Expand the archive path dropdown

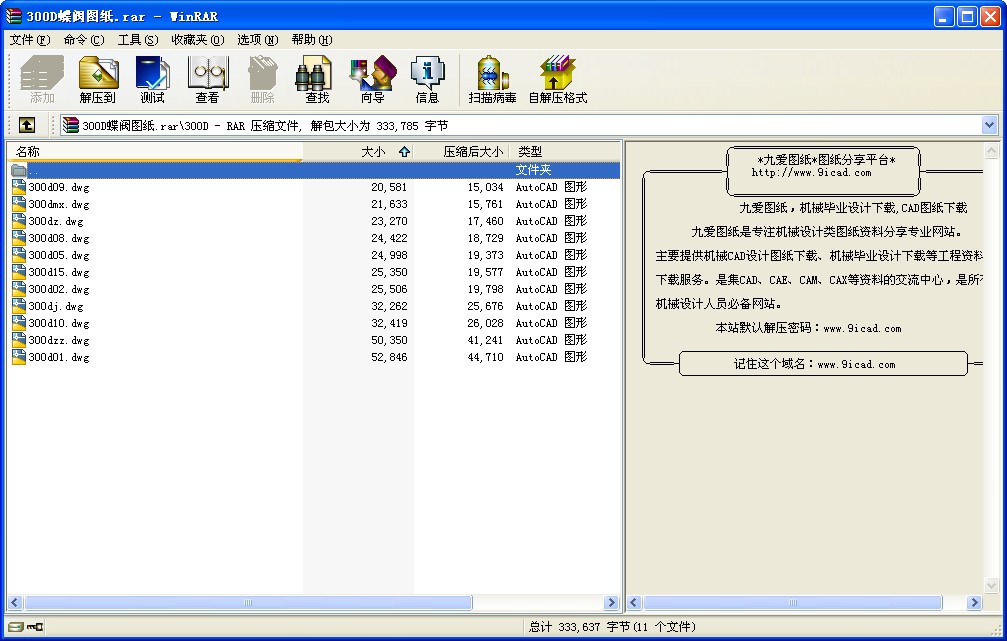[x=989, y=125]
